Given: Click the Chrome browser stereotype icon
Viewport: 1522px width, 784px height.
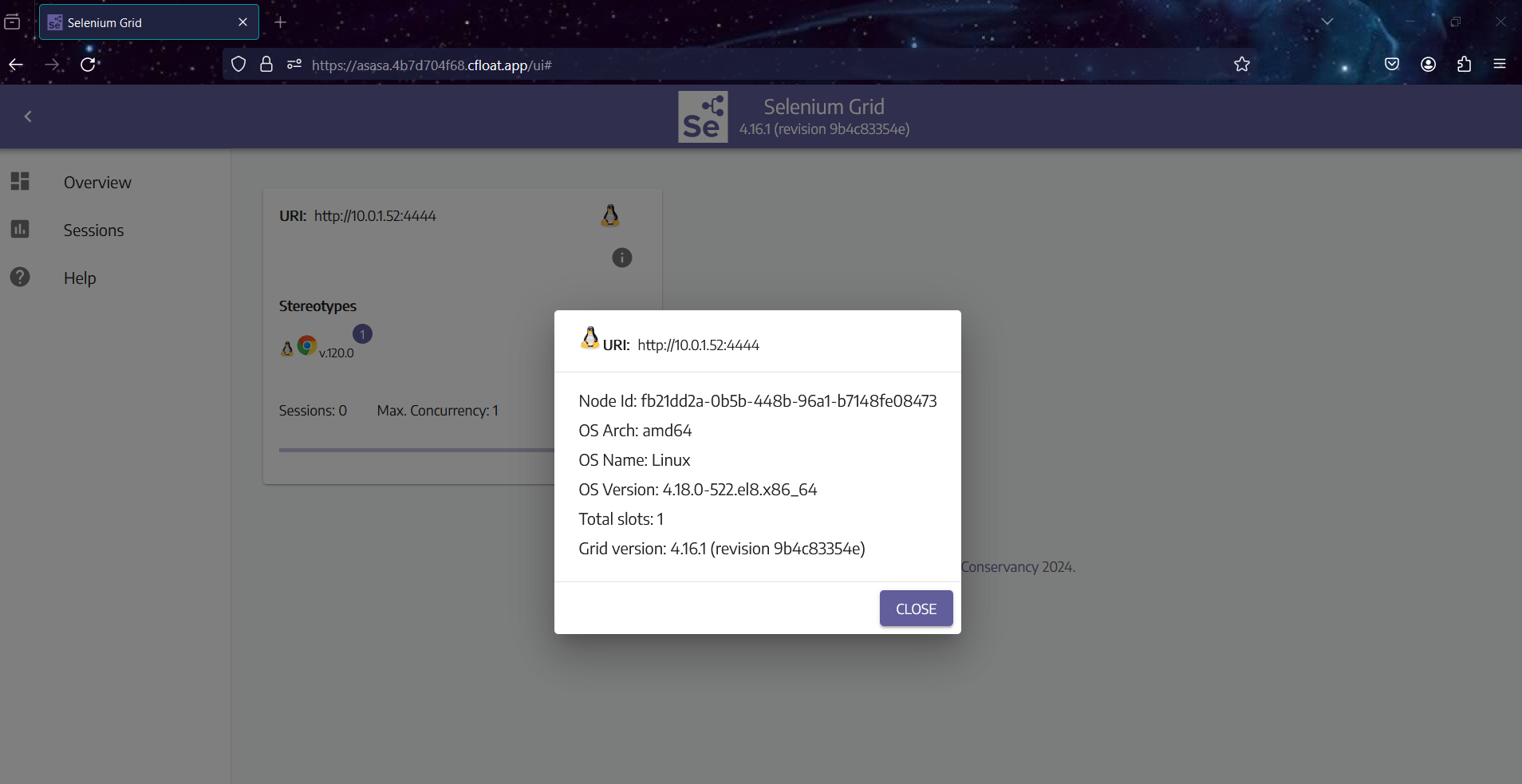Looking at the screenshot, I should [307, 345].
